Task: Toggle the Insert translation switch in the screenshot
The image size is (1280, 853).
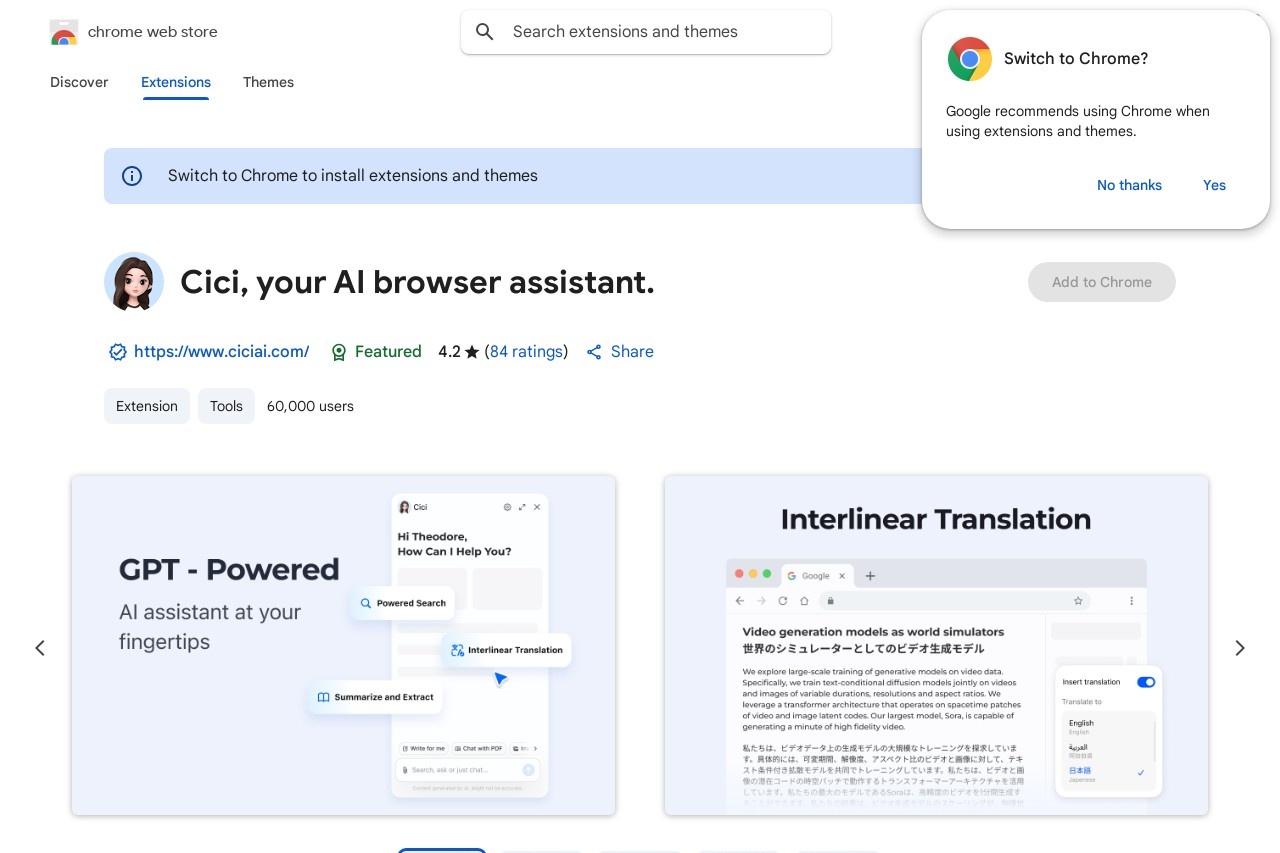Action: [1146, 682]
